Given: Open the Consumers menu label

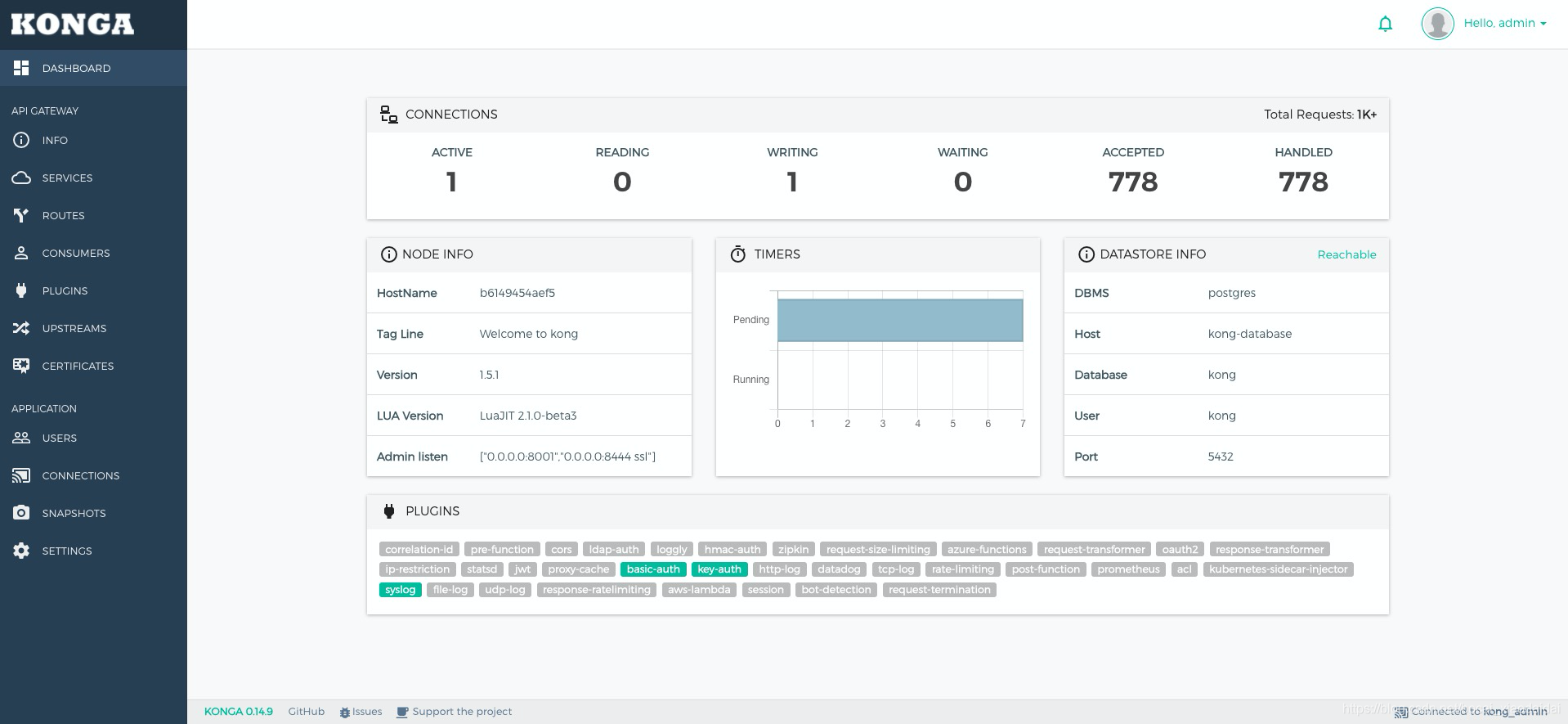Looking at the screenshot, I should (x=75, y=253).
